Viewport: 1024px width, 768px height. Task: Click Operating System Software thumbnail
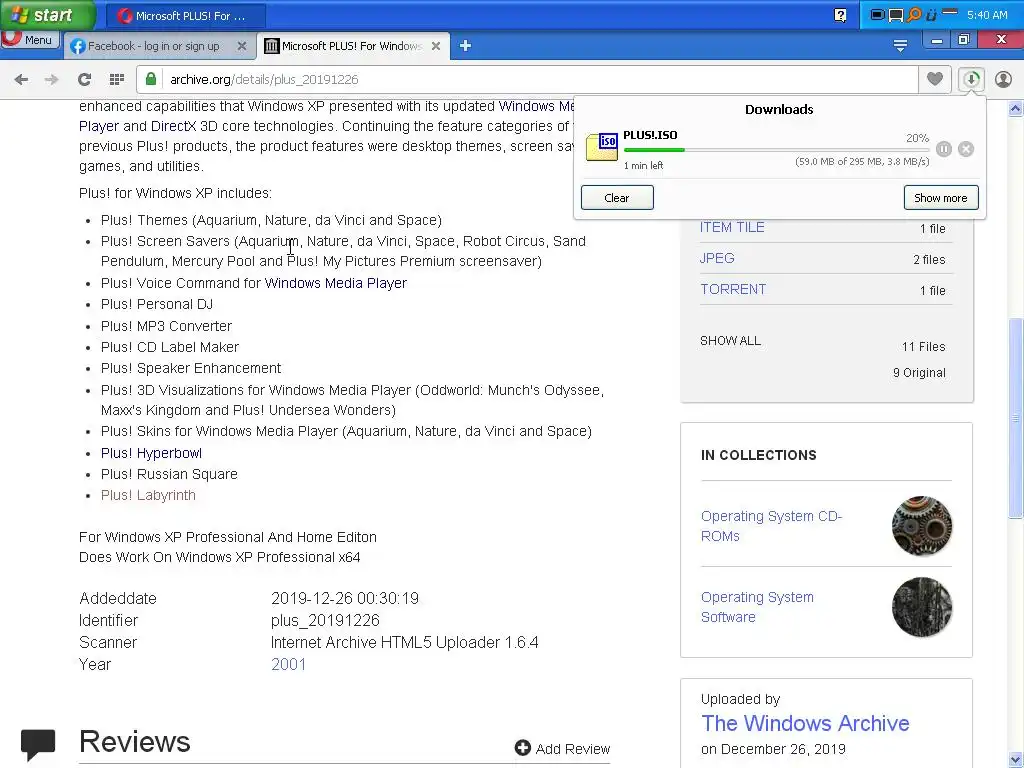click(x=921, y=607)
